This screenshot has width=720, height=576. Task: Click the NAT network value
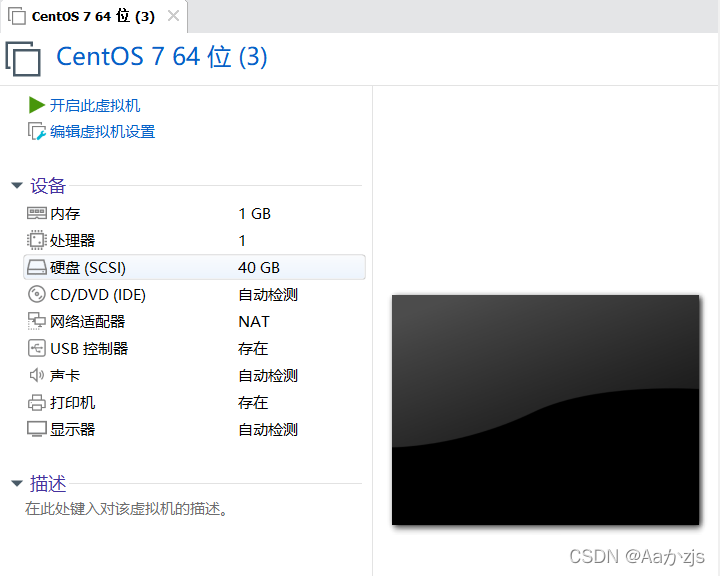[254, 322]
